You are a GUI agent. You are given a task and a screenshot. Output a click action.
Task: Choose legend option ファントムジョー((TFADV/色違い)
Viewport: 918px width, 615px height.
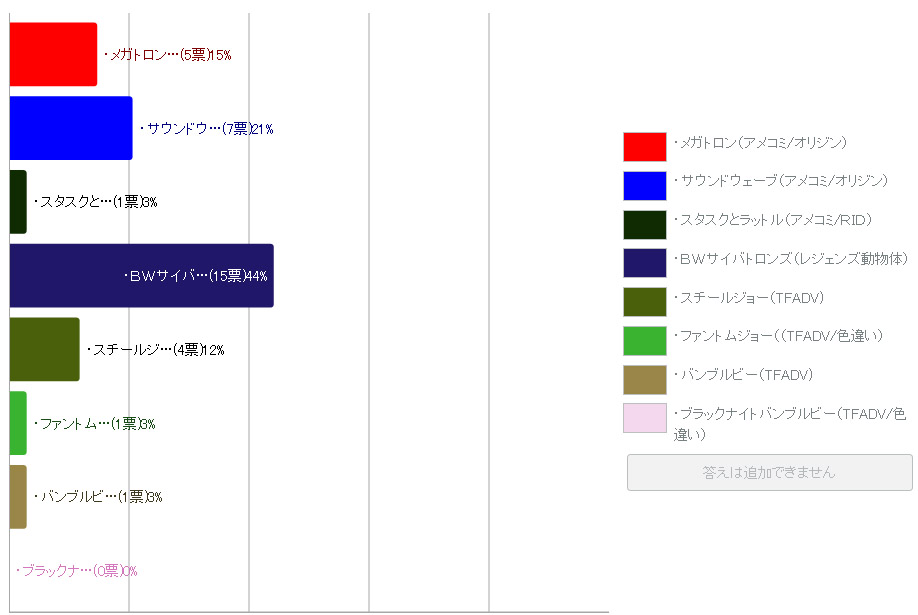tap(778, 336)
